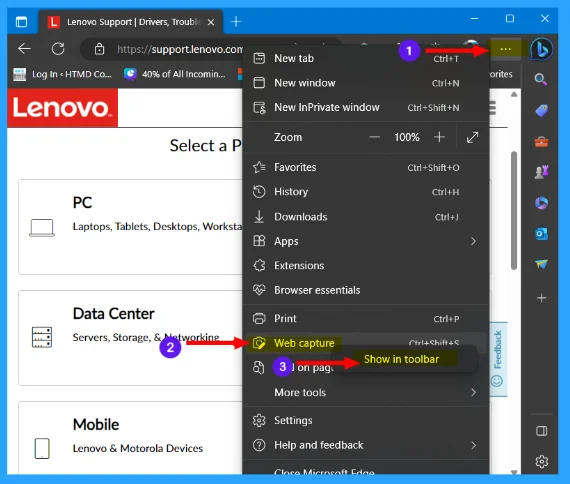Screen dimensions: 570x484
Task: Open Tab actions menu icon
Action: tap(21, 22)
